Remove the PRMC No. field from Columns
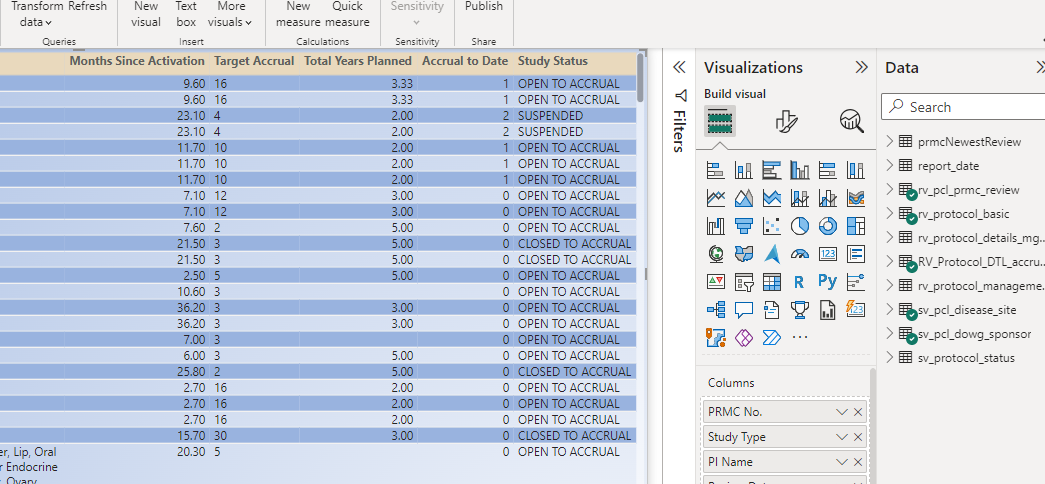Image resolution: width=1045 pixels, height=484 pixels. [858, 412]
